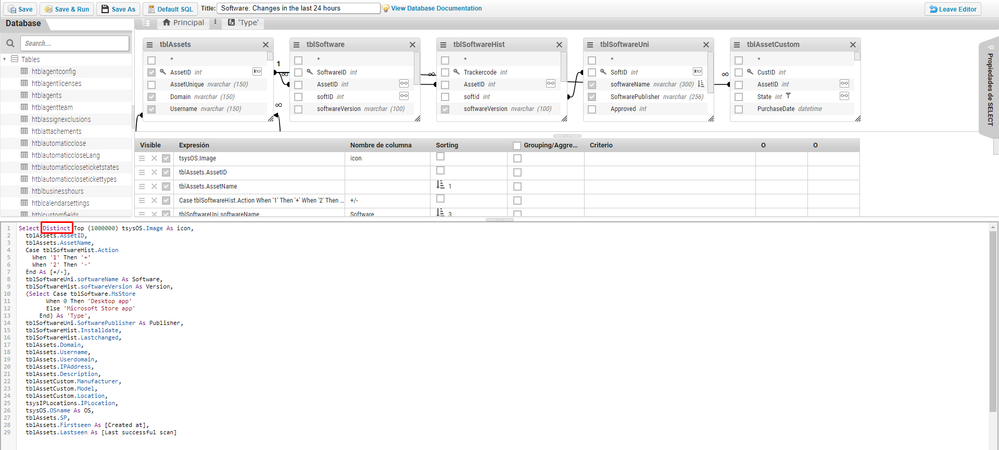Expand the Propiedades de SELECT side panel
999x450 pixels.
click(x=986, y=88)
